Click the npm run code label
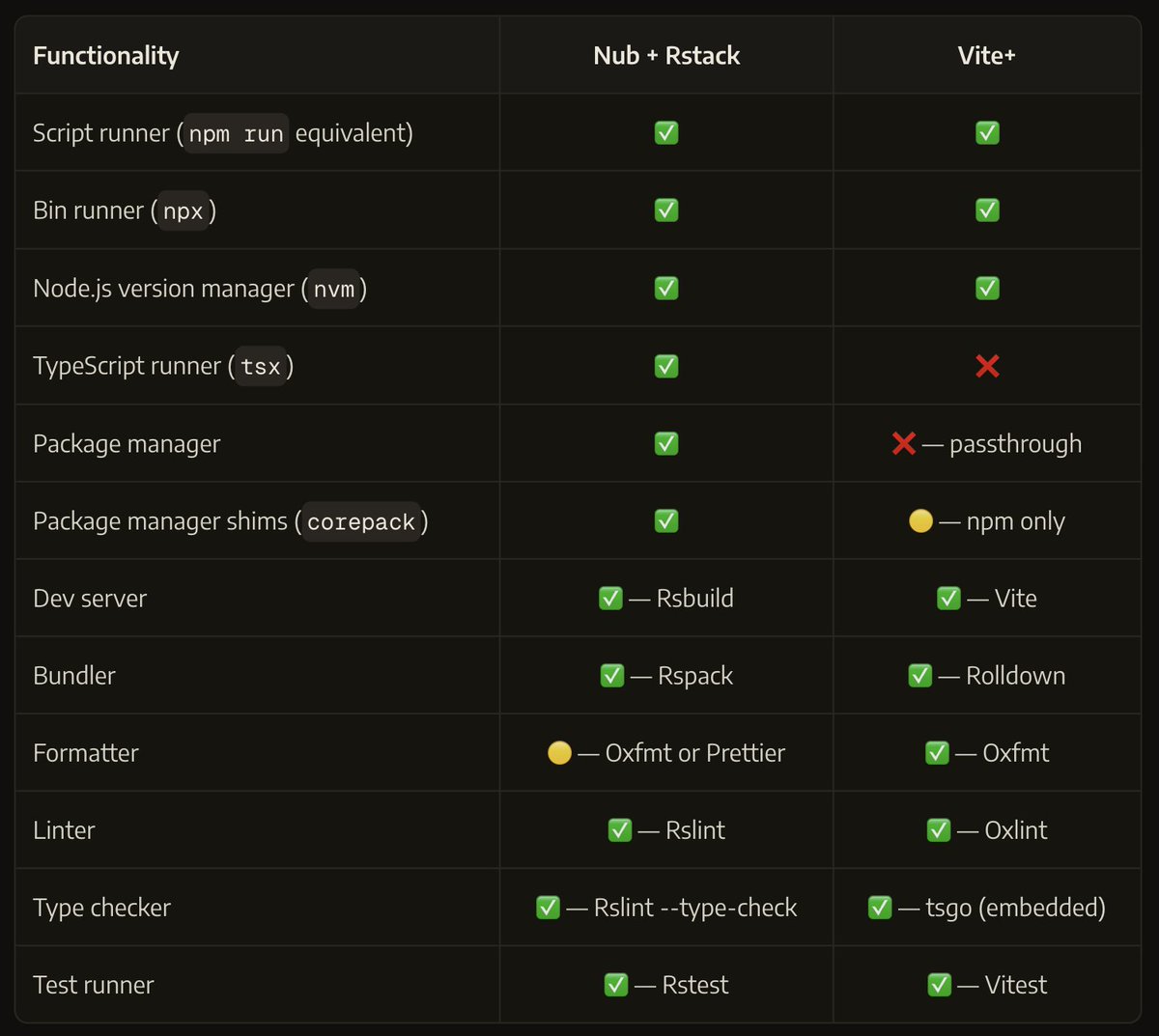Screen dimensions: 1159x1036 point(237,134)
